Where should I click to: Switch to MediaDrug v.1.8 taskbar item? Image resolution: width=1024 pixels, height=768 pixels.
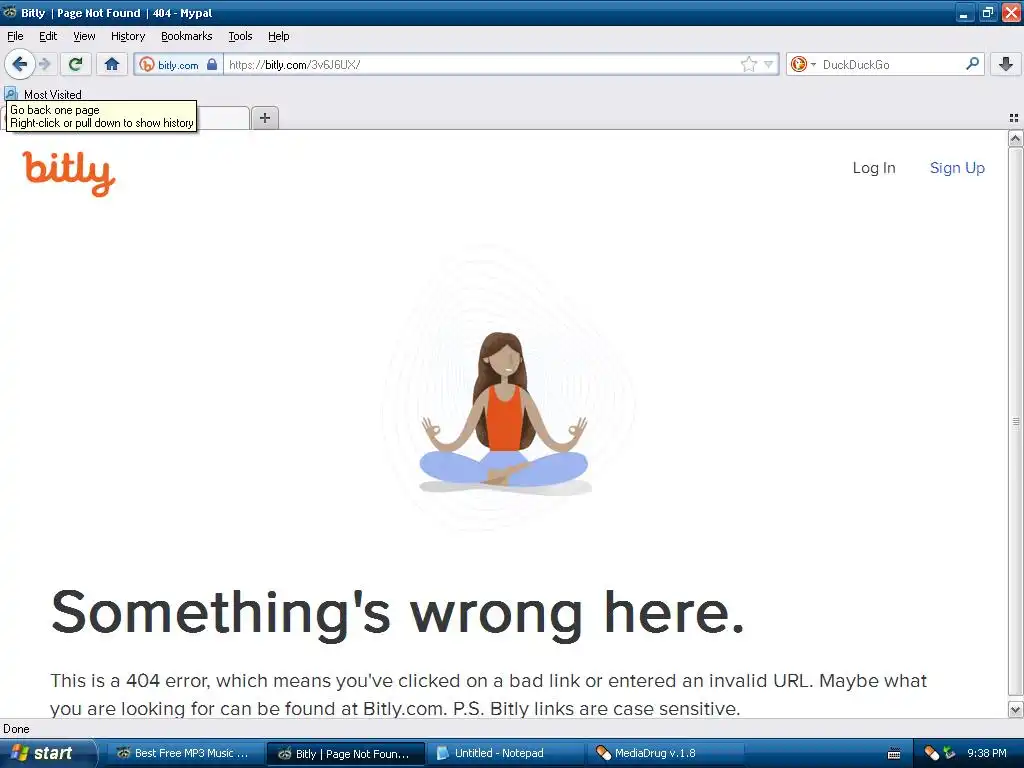(x=665, y=753)
